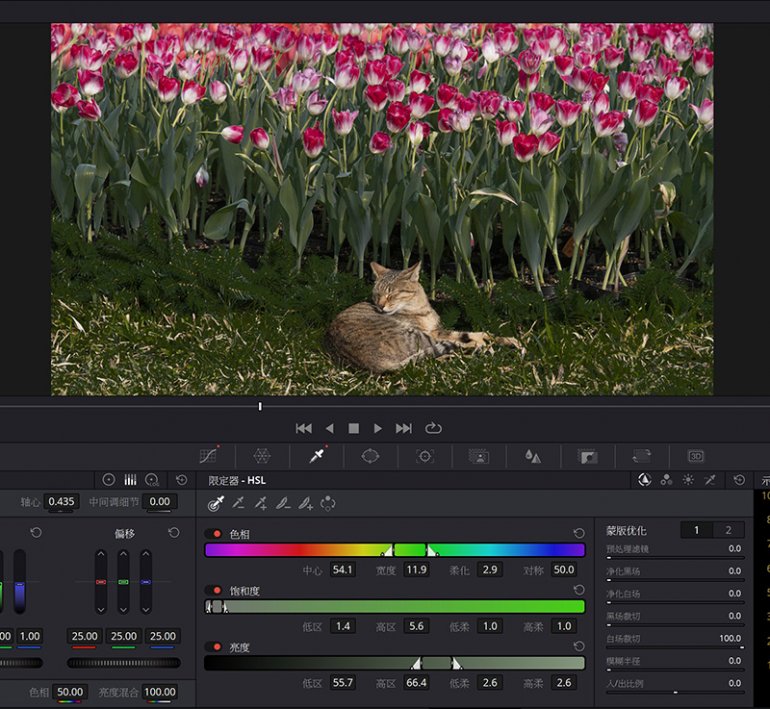This screenshot has height=709, width=770.
Task: Toggle the loop playback button
Action: click(433, 428)
